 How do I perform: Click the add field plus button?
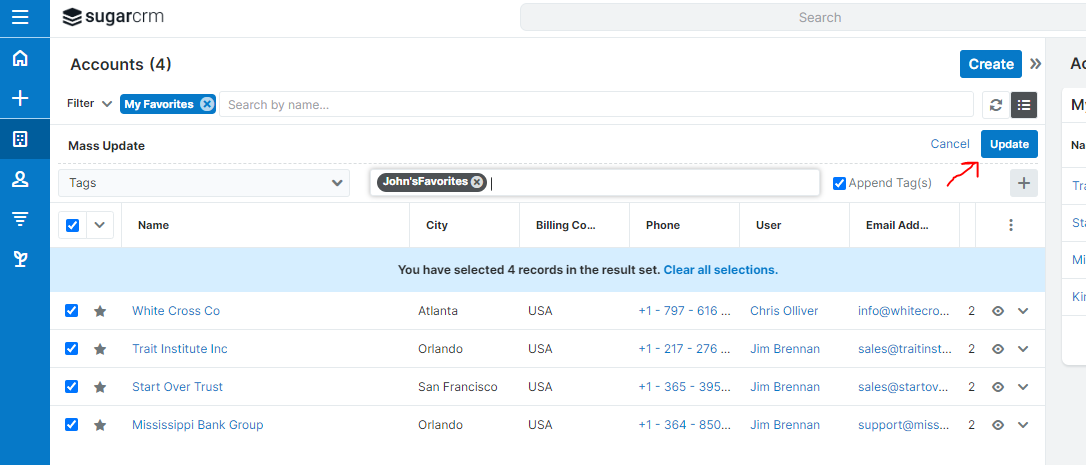[x=1023, y=183]
